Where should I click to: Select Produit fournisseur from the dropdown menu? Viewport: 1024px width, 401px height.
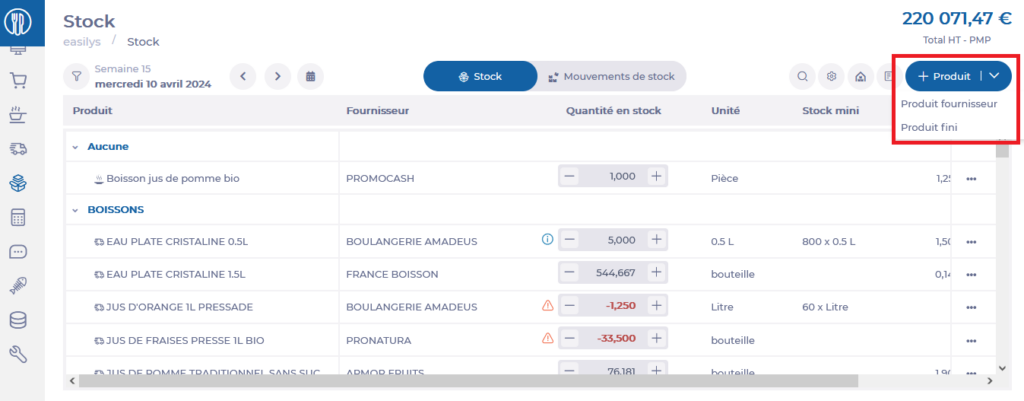pos(948,103)
